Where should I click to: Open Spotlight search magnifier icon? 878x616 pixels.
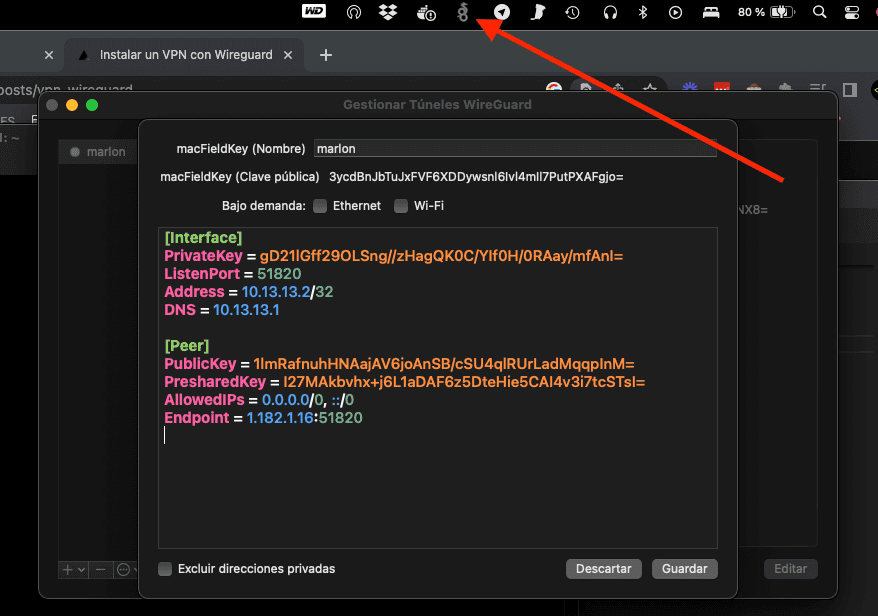tap(820, 13)
